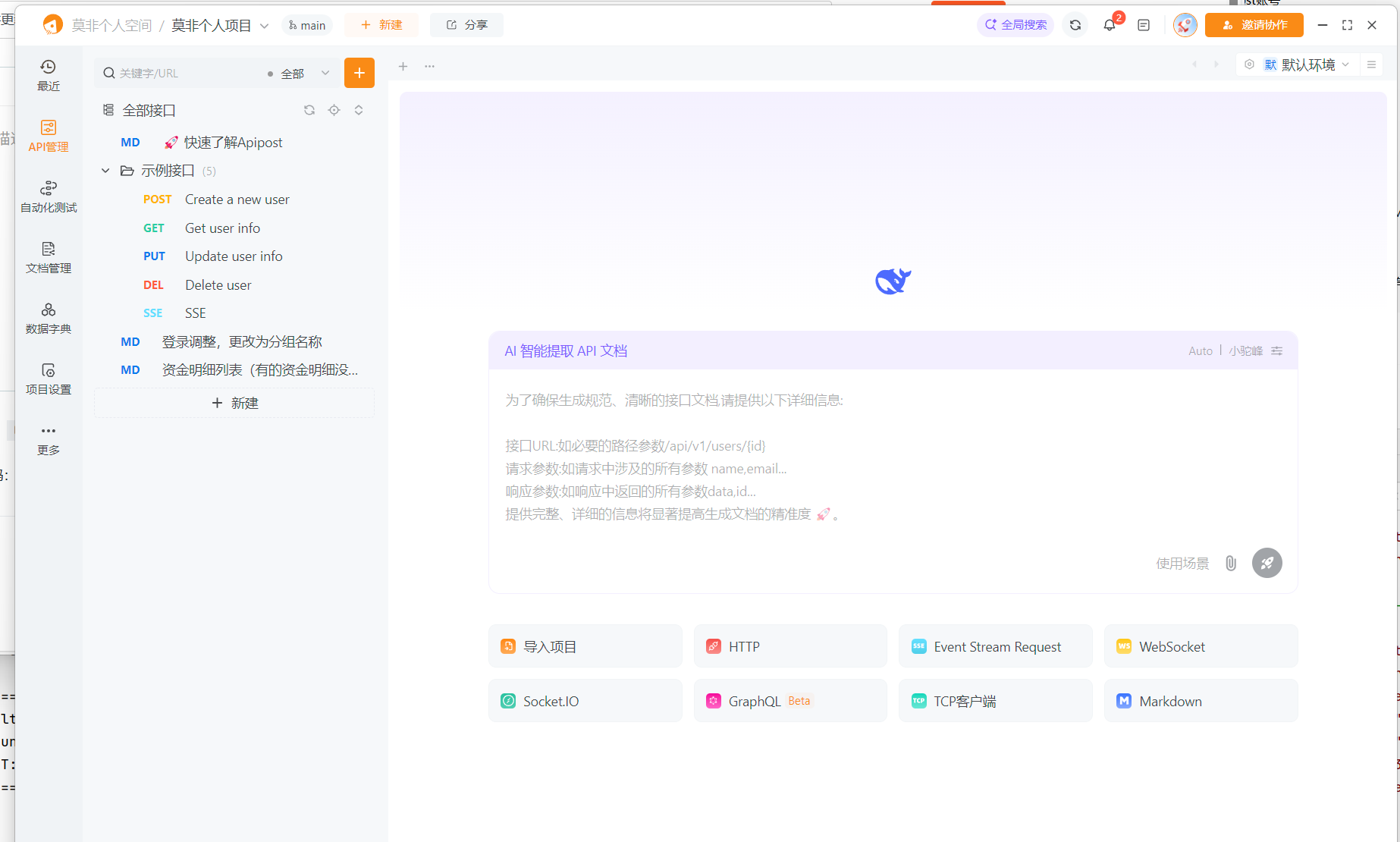Viewport: 1400px width, 842px height.
Task: Open 项目设置 from the left sidebar
Action: coord(48,378)
